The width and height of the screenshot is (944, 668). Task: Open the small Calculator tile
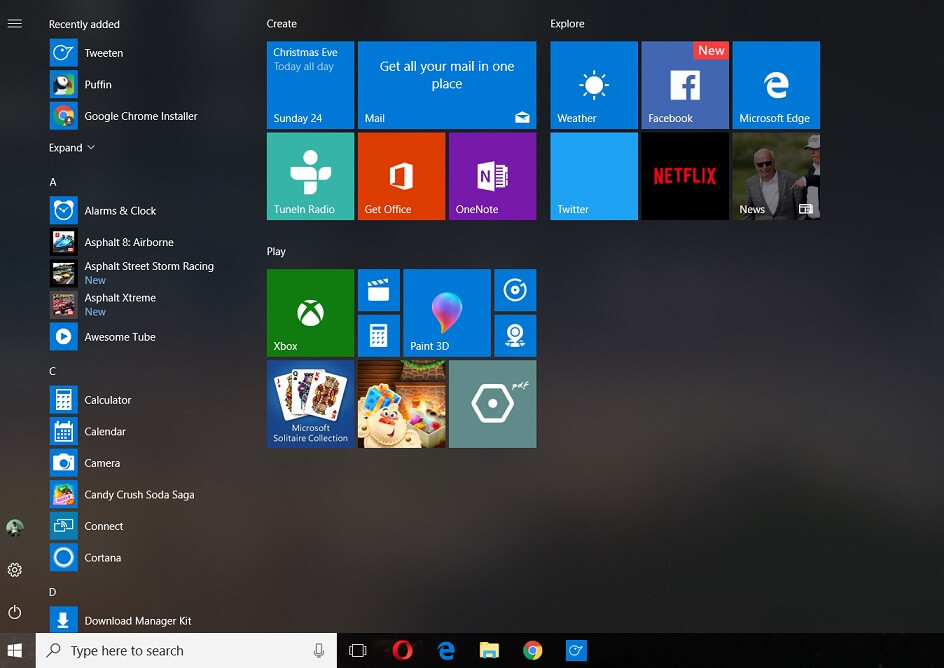click(x=379, y=336)
